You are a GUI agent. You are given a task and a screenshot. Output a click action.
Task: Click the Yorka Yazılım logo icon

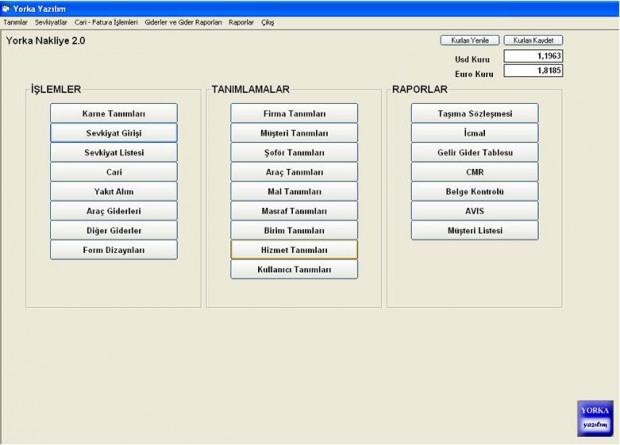pyautogui.click(x=595, y=418)
